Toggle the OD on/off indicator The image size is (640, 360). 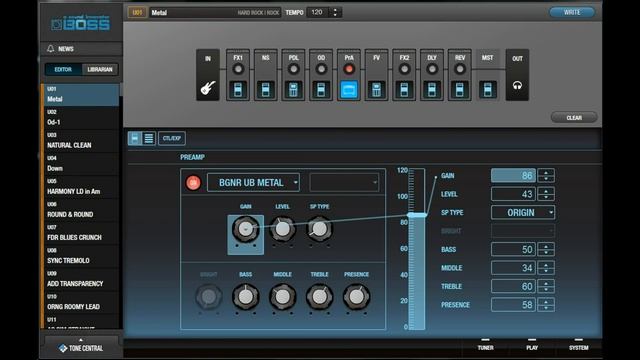[x=321, y=69]
